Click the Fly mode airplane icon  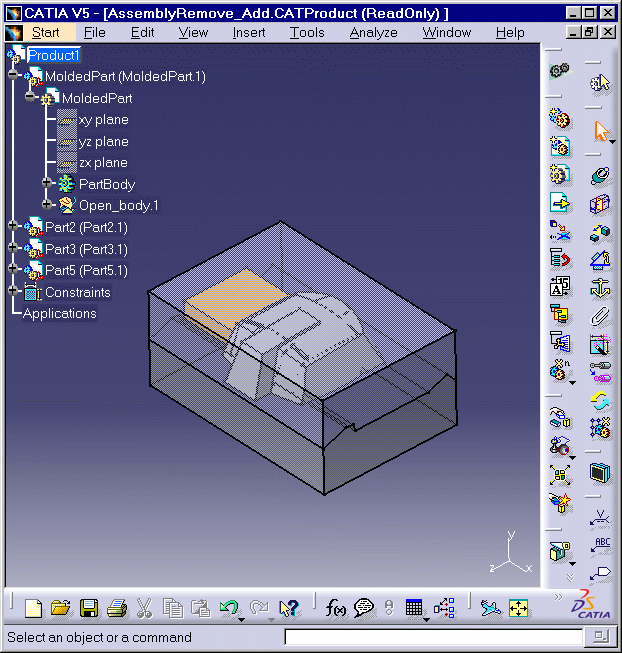click(x=490, y=608)
